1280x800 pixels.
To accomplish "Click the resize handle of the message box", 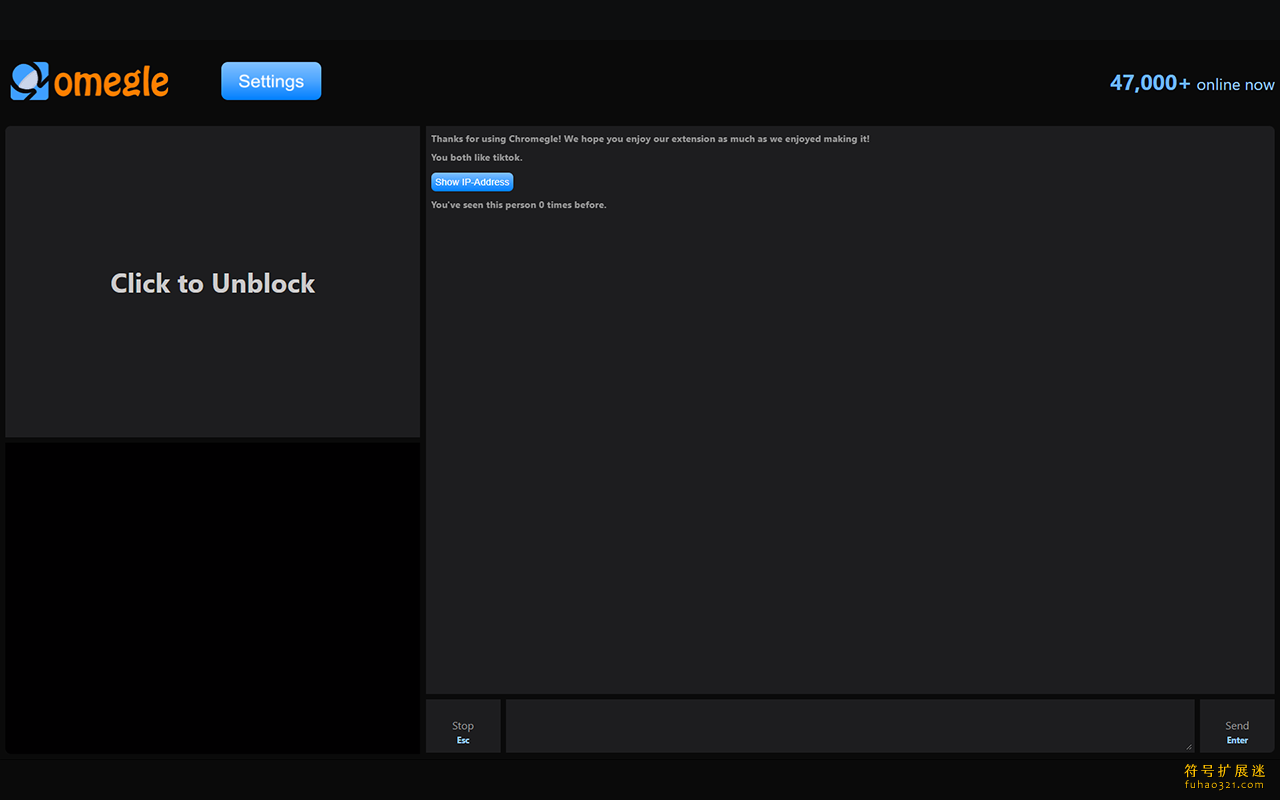I will click(1189, 746).
